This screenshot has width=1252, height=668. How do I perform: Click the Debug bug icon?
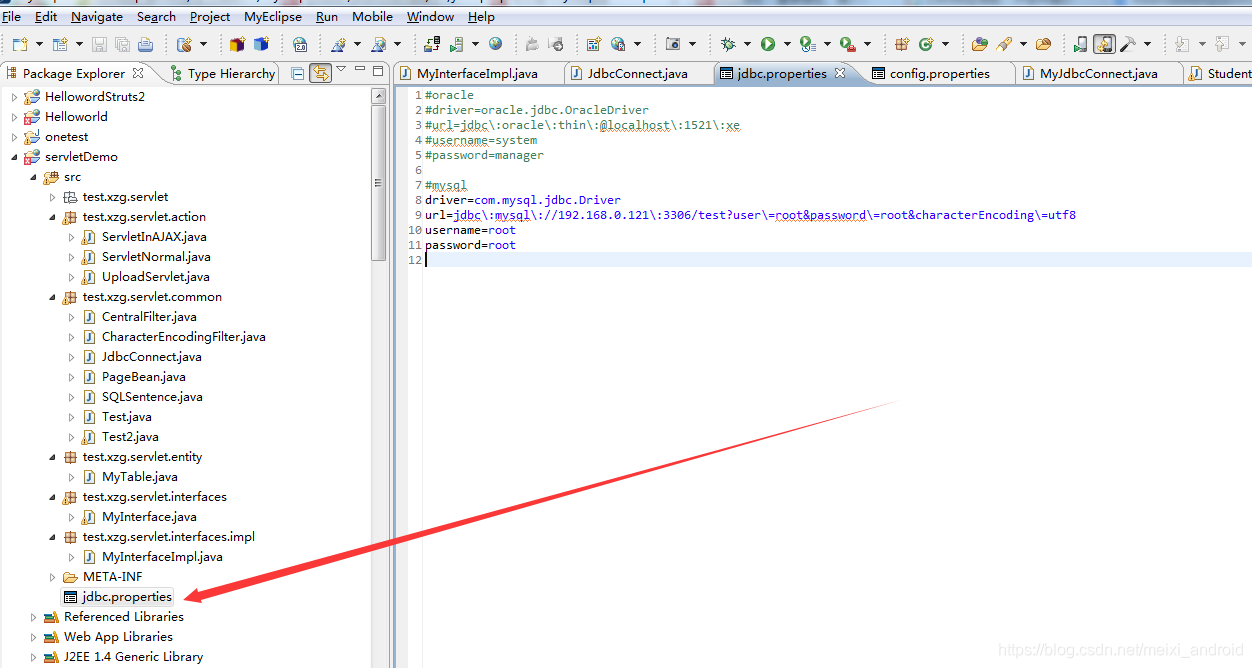tap(728, 44)
